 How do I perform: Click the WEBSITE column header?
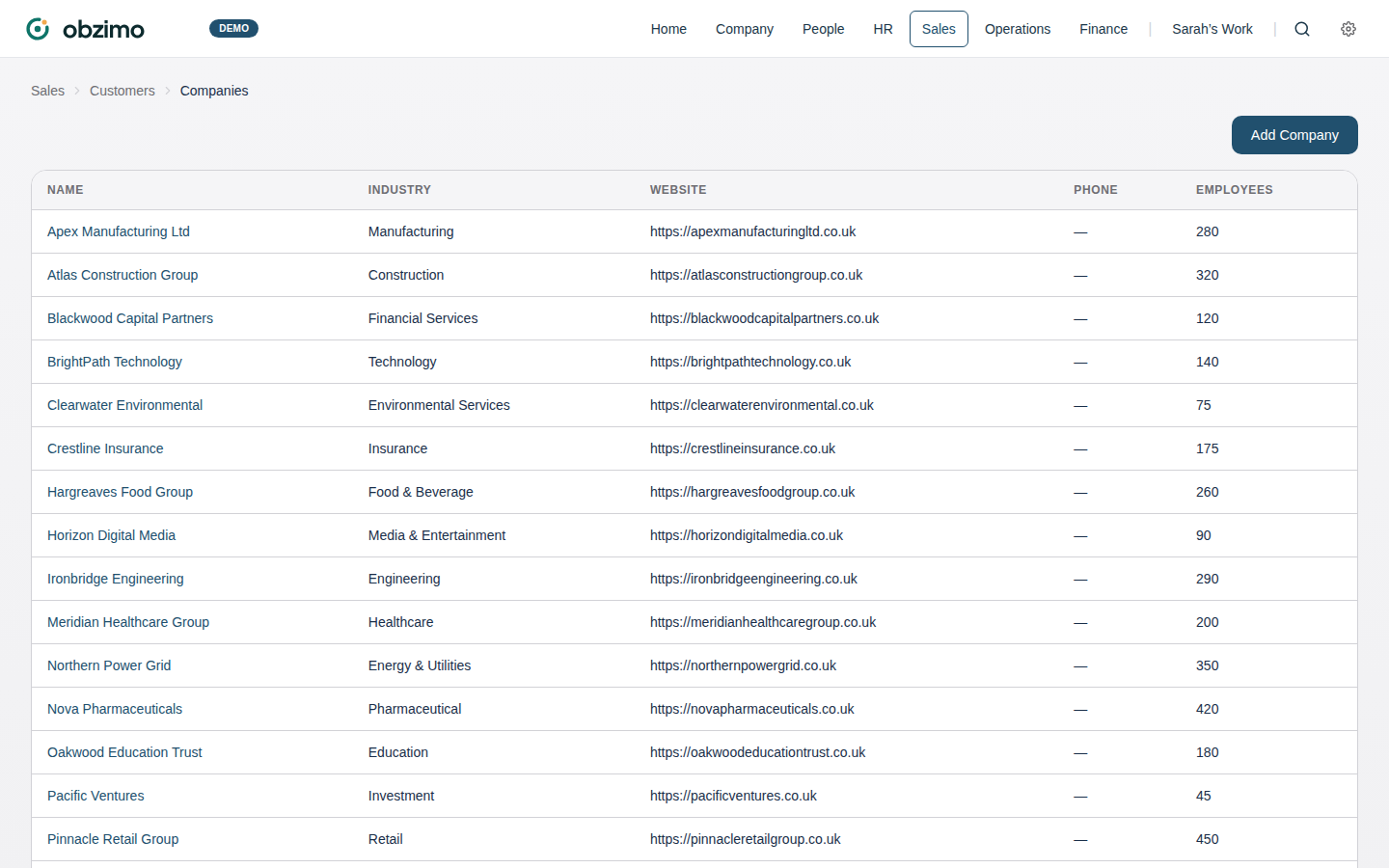(x=678, y=190)
